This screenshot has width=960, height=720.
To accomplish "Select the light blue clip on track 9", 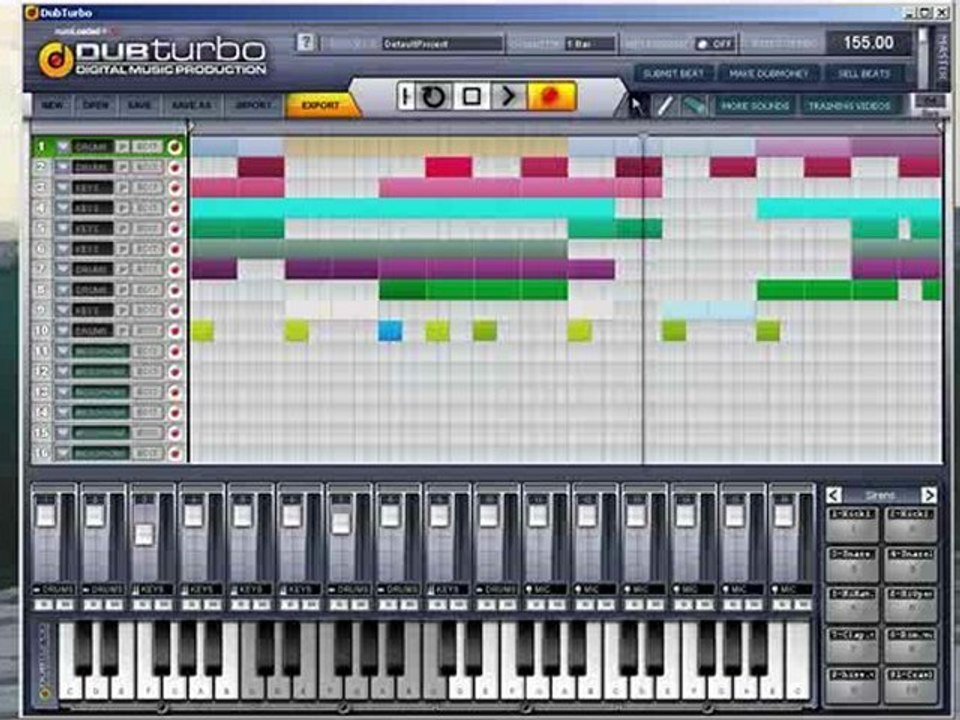I will (x=708, y=310).
